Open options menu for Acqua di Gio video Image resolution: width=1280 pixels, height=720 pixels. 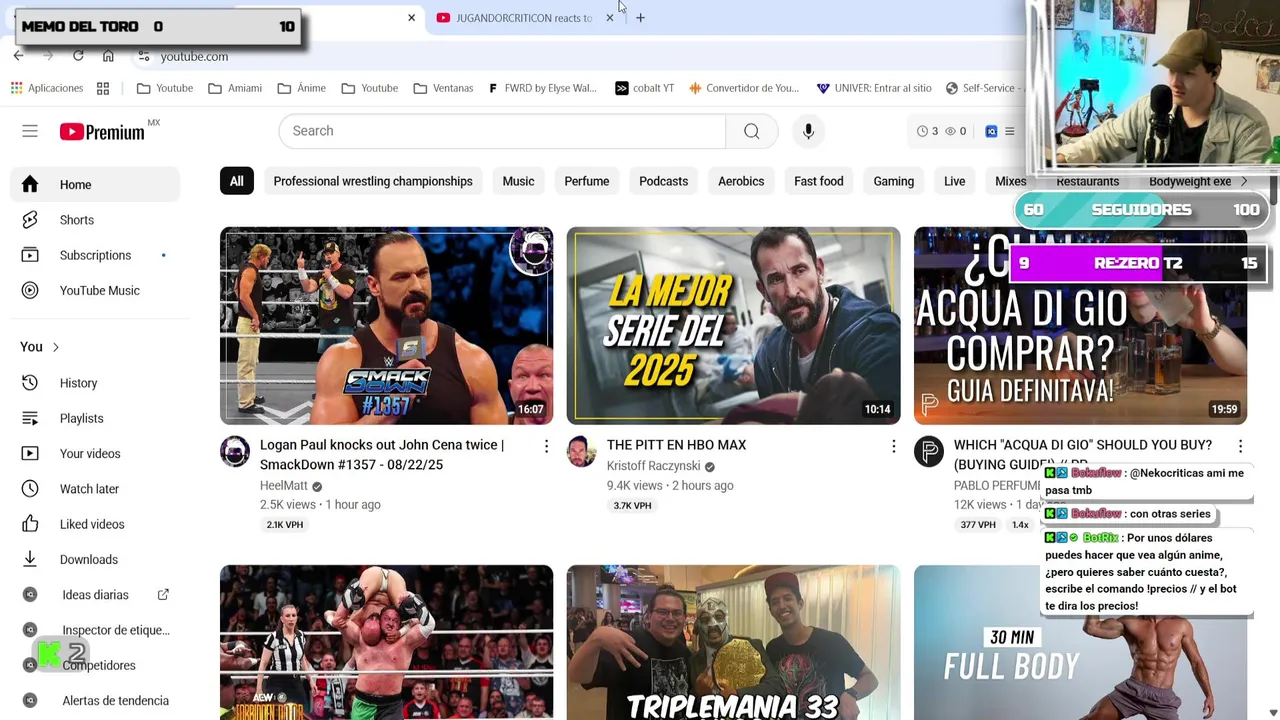coord(1240,446)
